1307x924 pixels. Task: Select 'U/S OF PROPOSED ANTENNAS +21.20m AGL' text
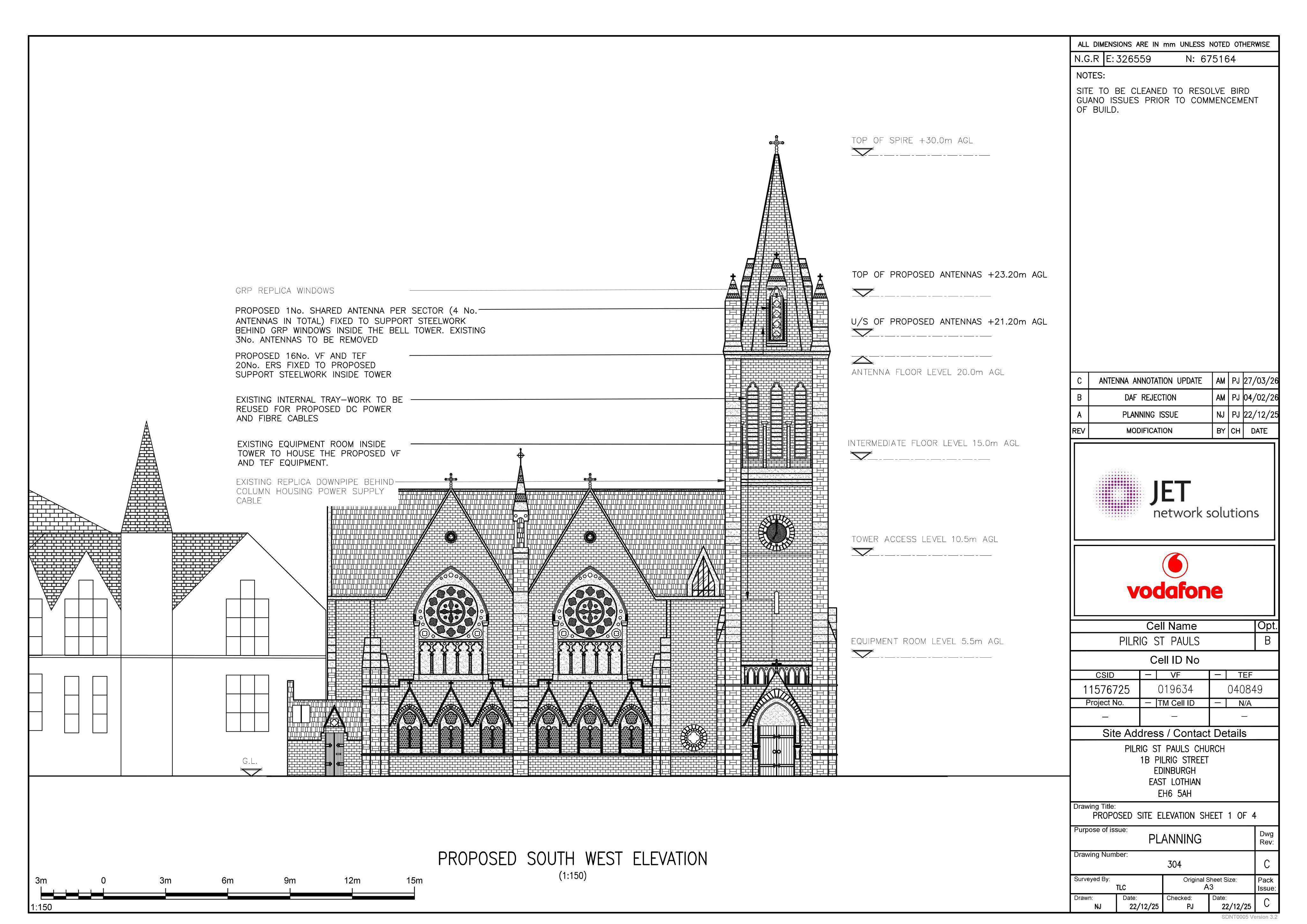coord(949,322)
